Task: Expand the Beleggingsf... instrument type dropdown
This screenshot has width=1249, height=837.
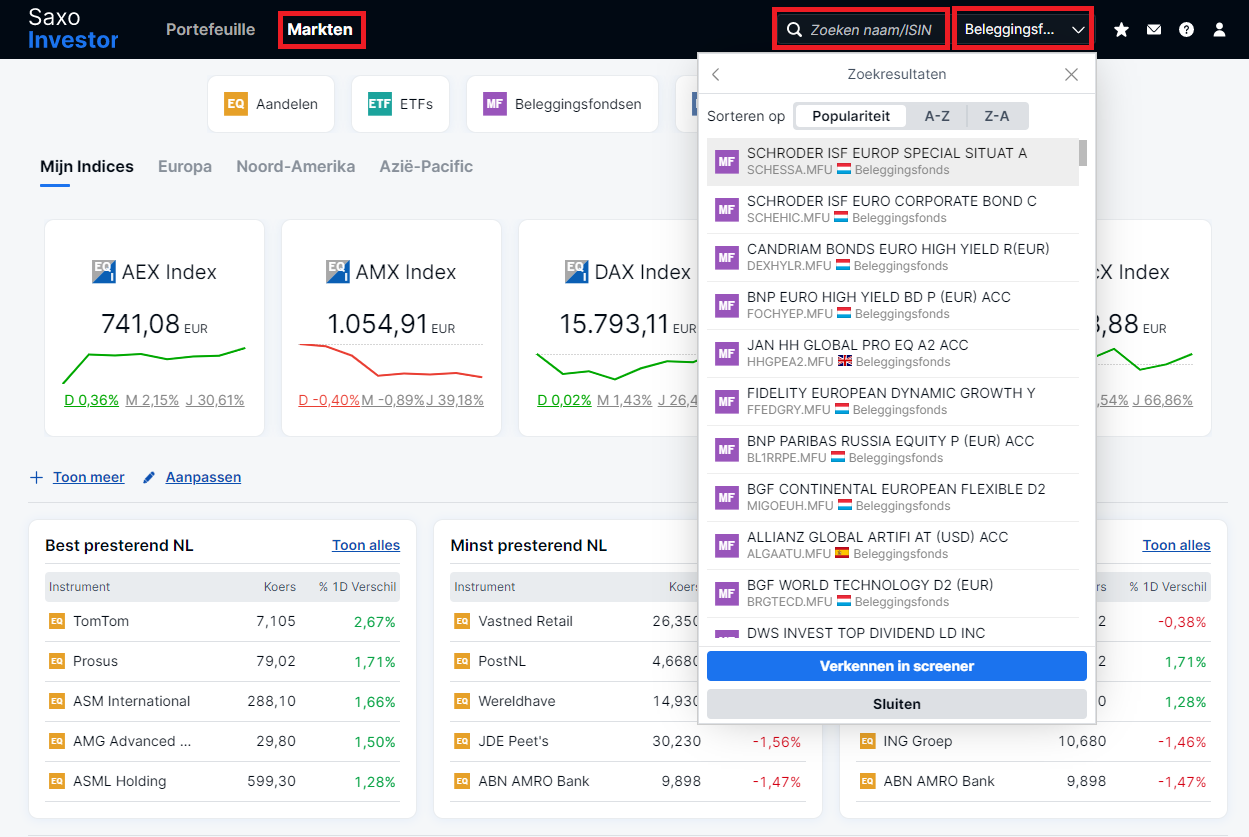Action: 1024,30
